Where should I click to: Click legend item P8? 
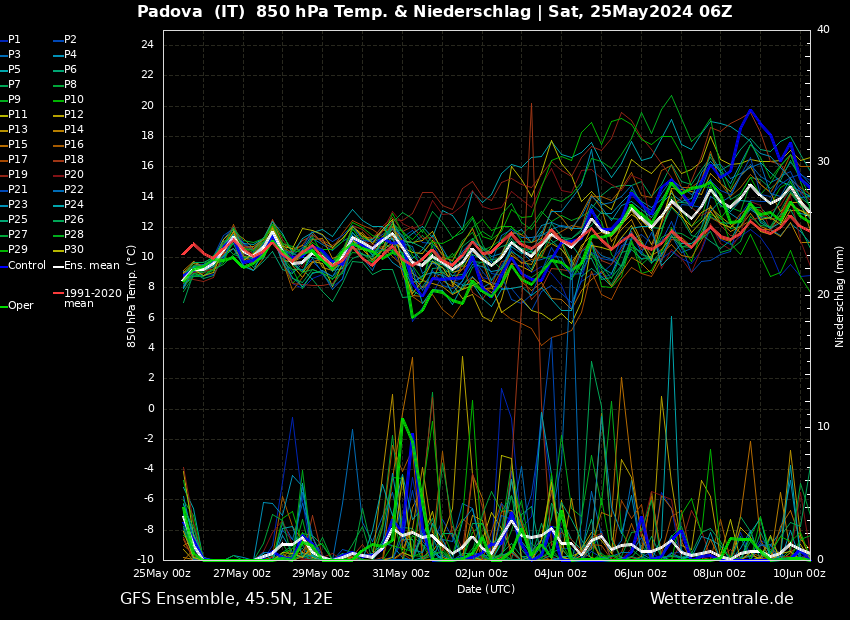70,85
